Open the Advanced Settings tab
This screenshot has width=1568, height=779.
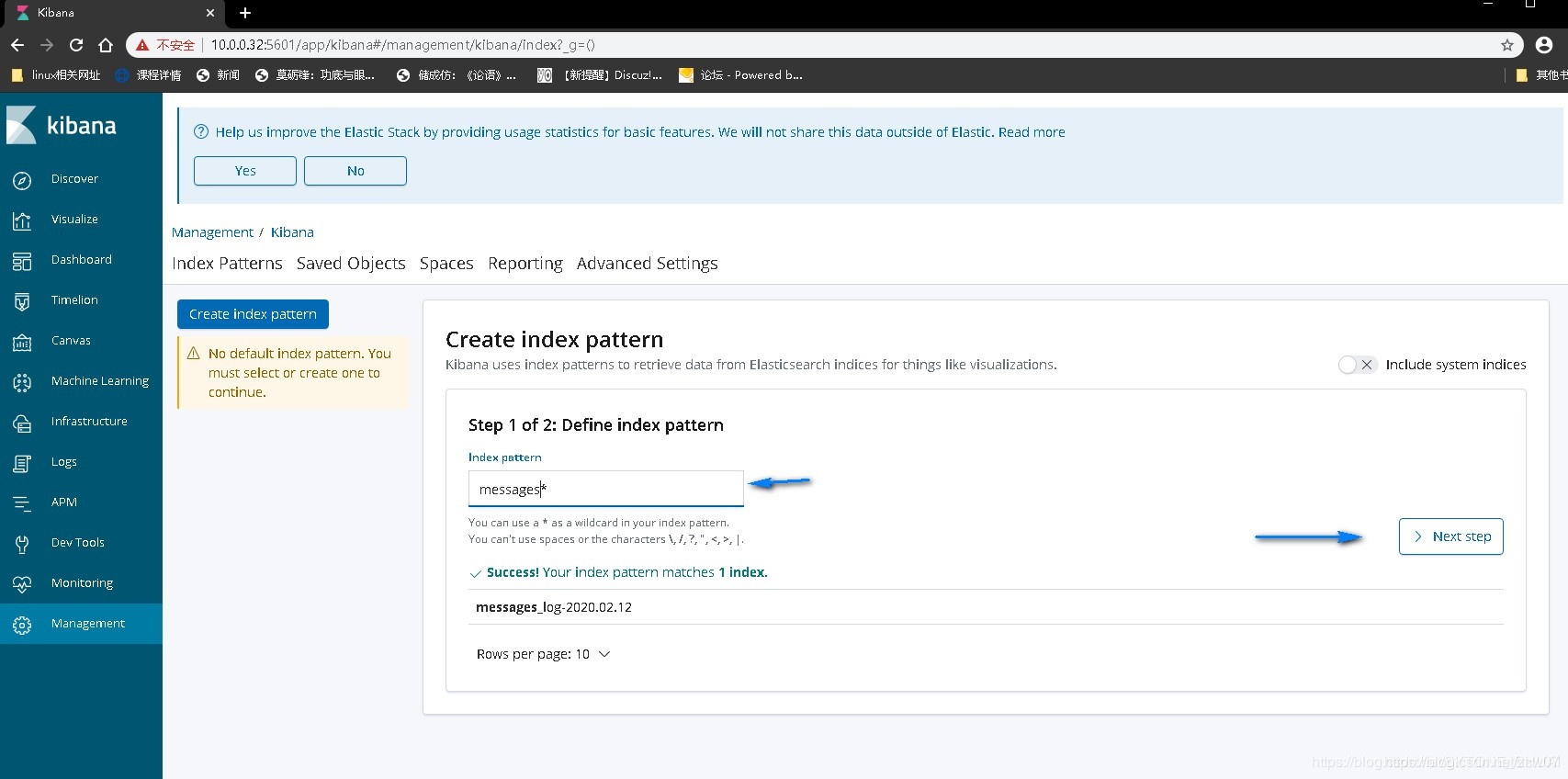click(x=648, y=264)
